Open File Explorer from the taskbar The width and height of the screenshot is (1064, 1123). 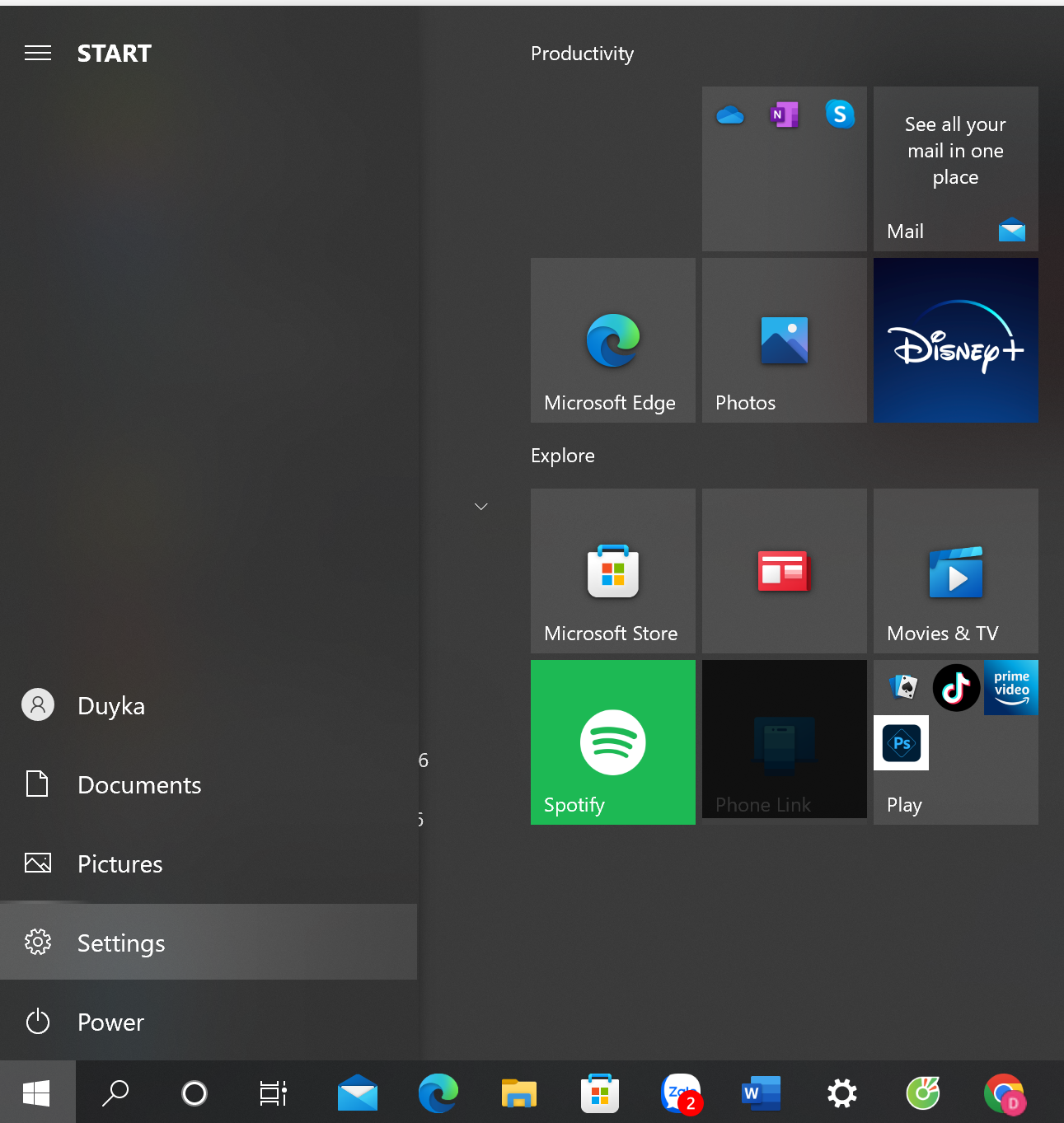click(519, 1093)
